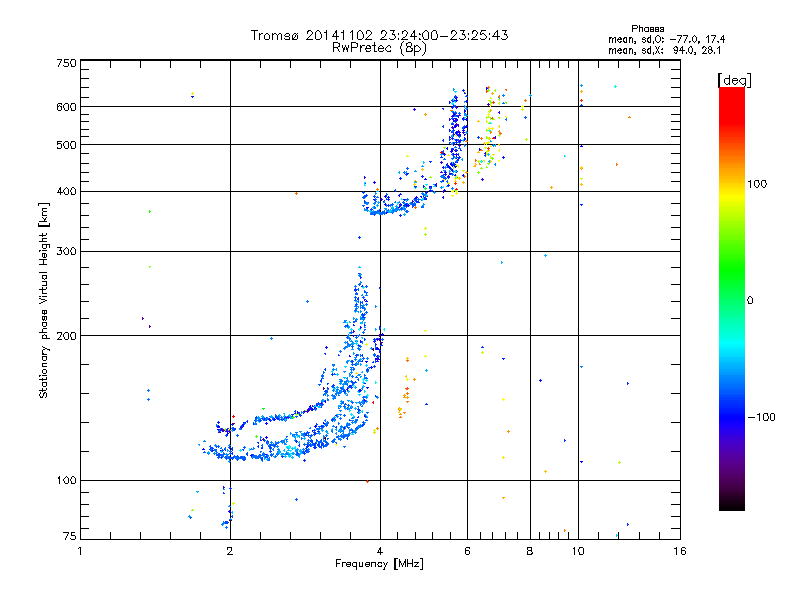The image size is (800, 600).
Task: Select the mean, sd,X: 94.0, 28.1 line
Action: click(664, 50)
